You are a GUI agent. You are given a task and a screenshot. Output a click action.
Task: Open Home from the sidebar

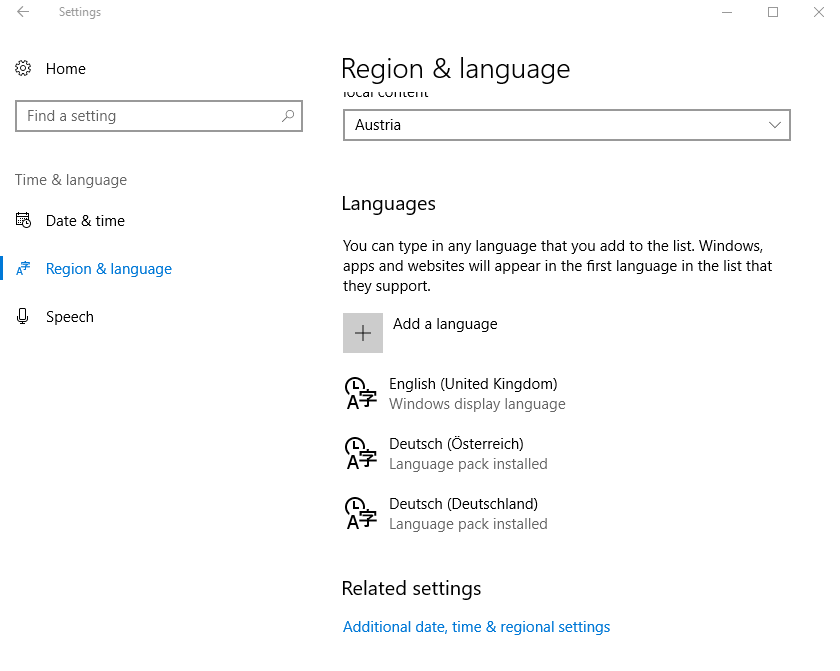pos(66,68)
